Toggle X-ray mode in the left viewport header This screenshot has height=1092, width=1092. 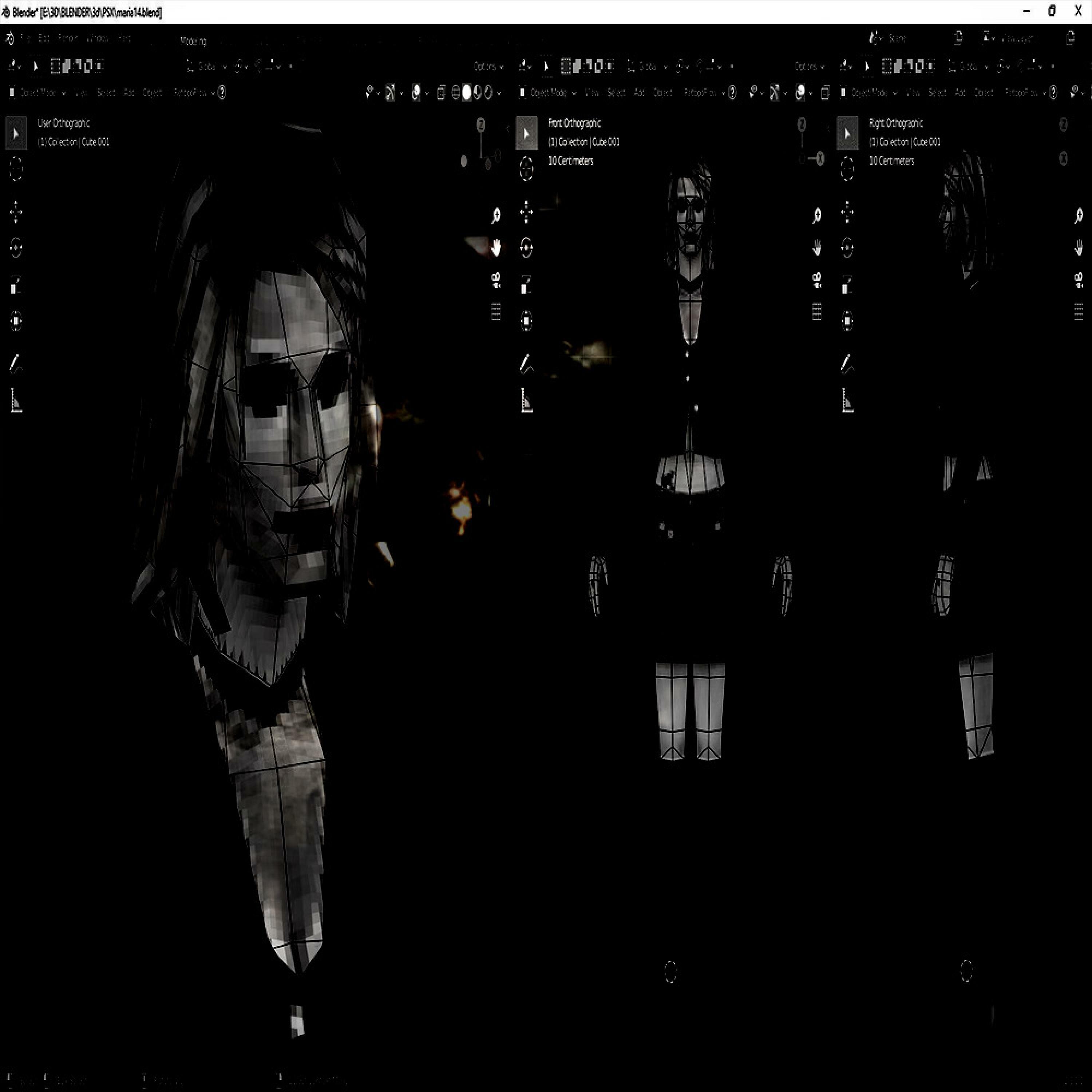pos(441,93)
